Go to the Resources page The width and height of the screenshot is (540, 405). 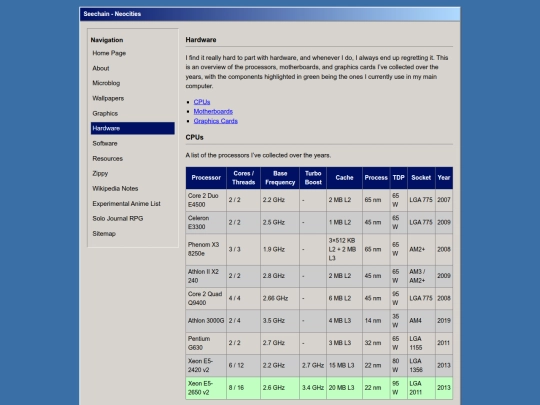coord(133,158)
